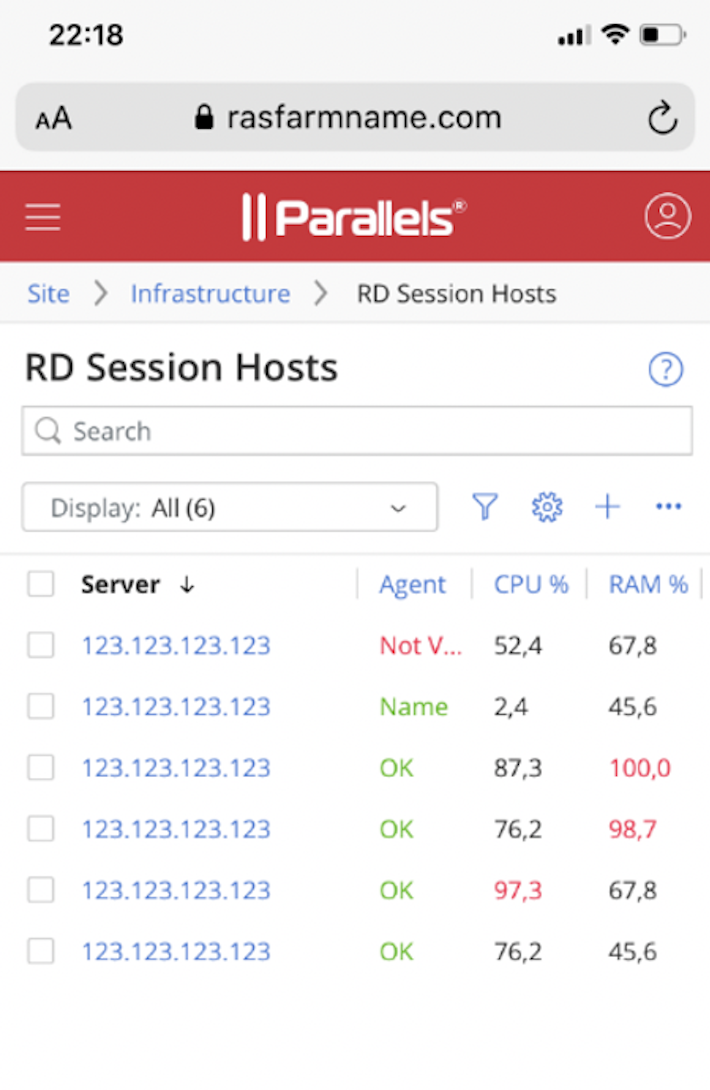Go to Site in breadcrumb

[x=49, y=294]
